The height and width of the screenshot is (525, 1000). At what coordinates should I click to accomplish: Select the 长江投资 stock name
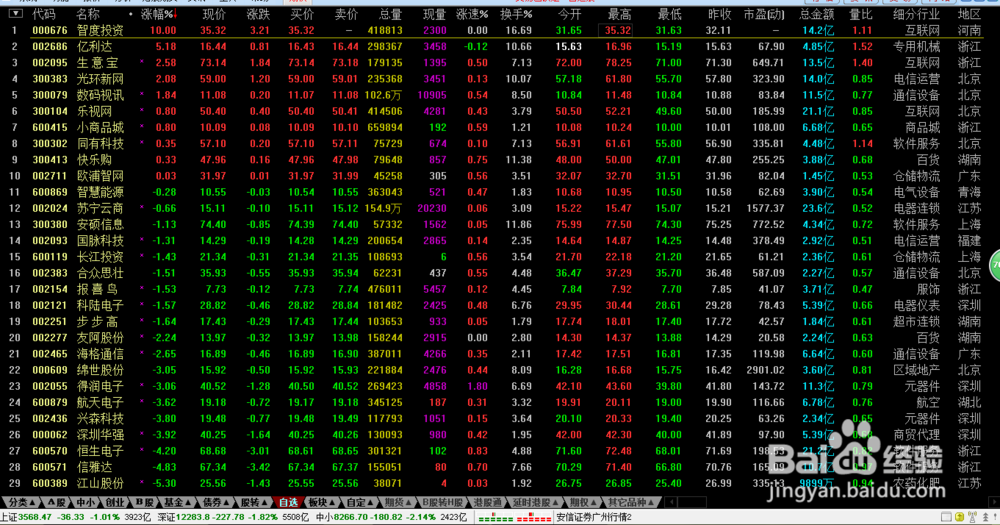(99, 257)
